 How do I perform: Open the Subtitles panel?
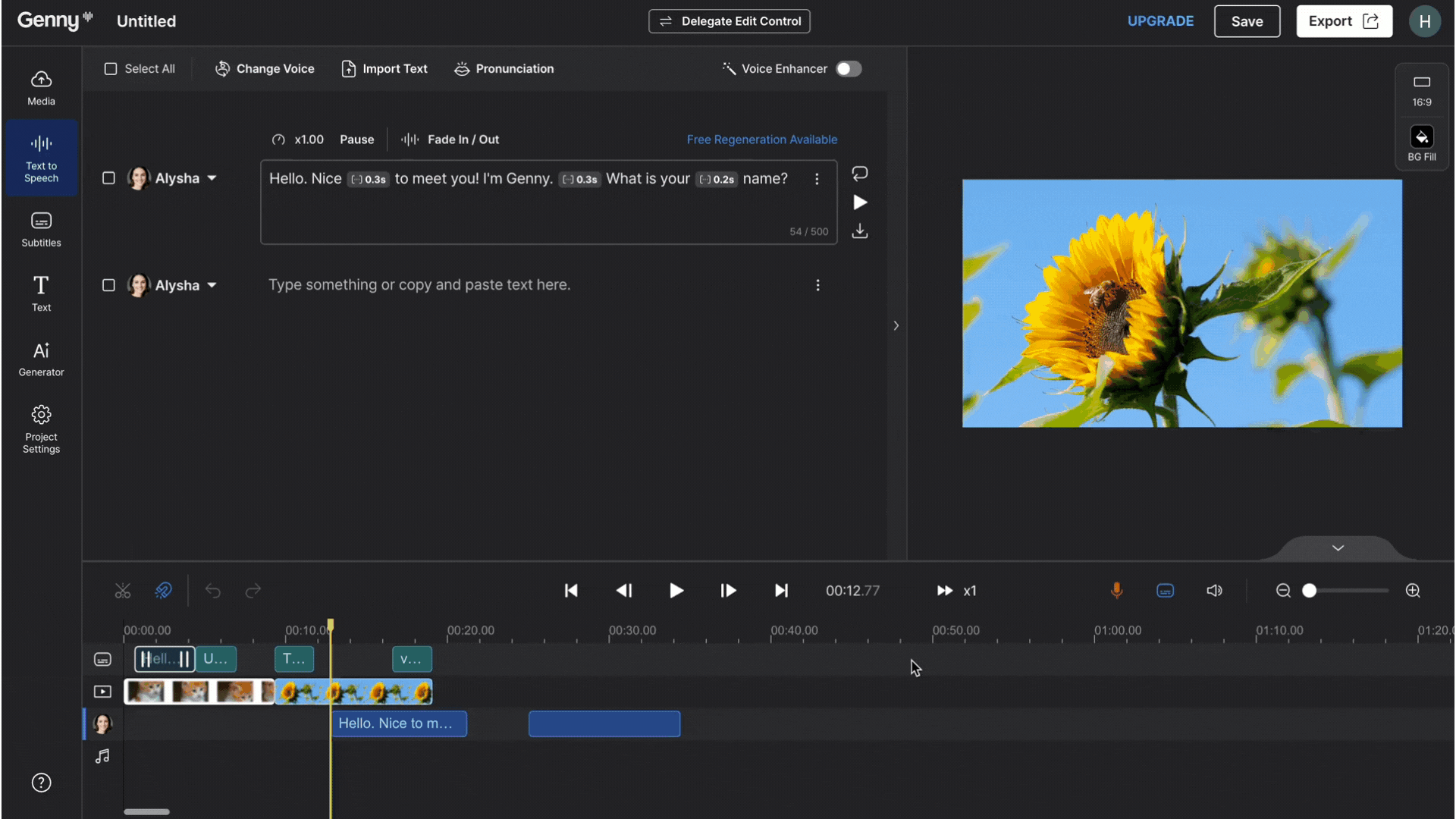pos(41,228)
